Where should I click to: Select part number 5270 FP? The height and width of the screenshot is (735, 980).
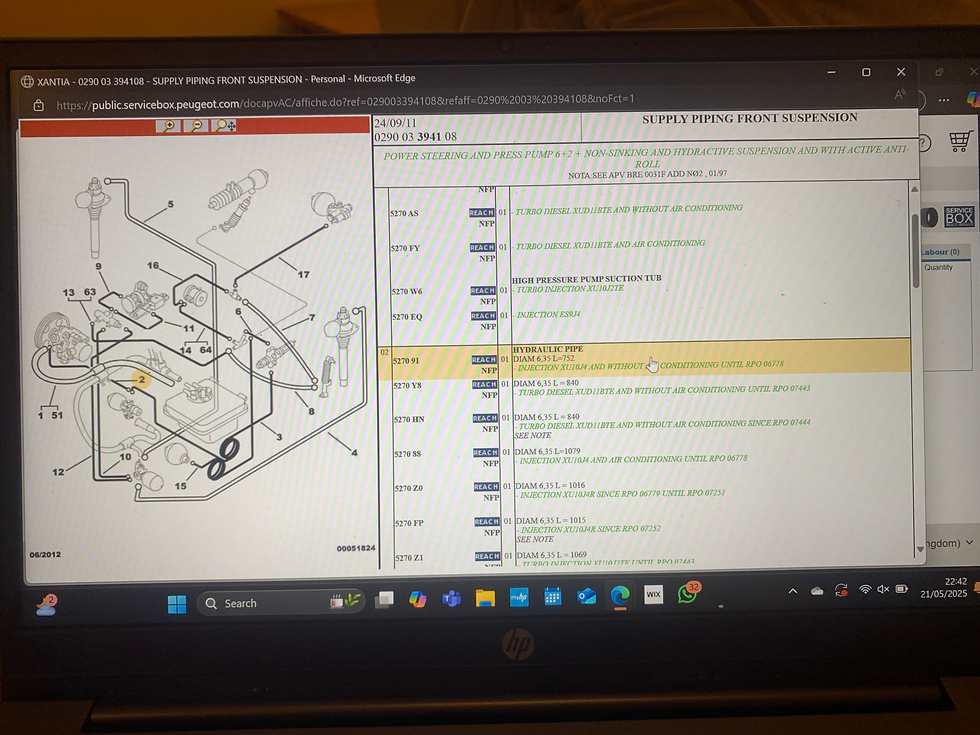click(409, 523)
